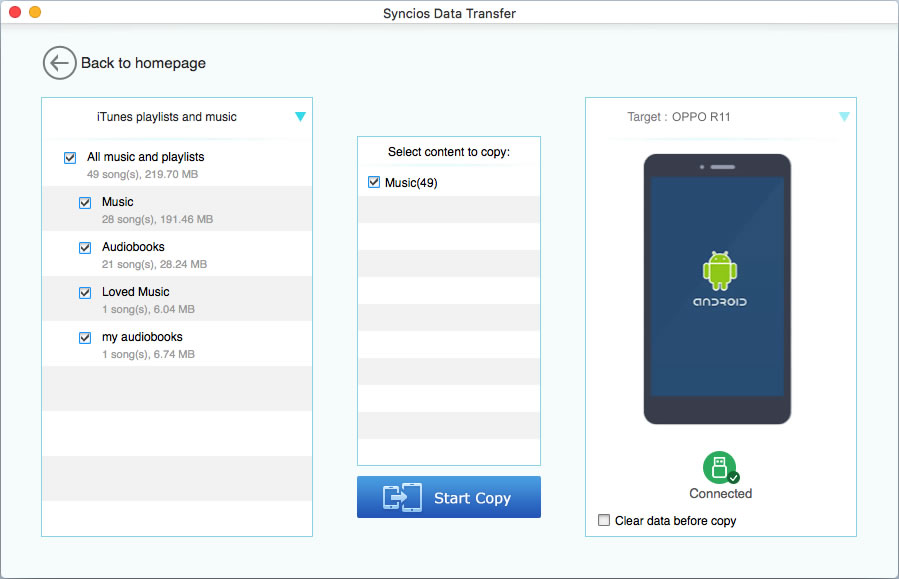Image resolution: width=899 pixels, height=579 pixels.
Task: Uncheck All music and playlists checkbox
Action: [70, 158]
